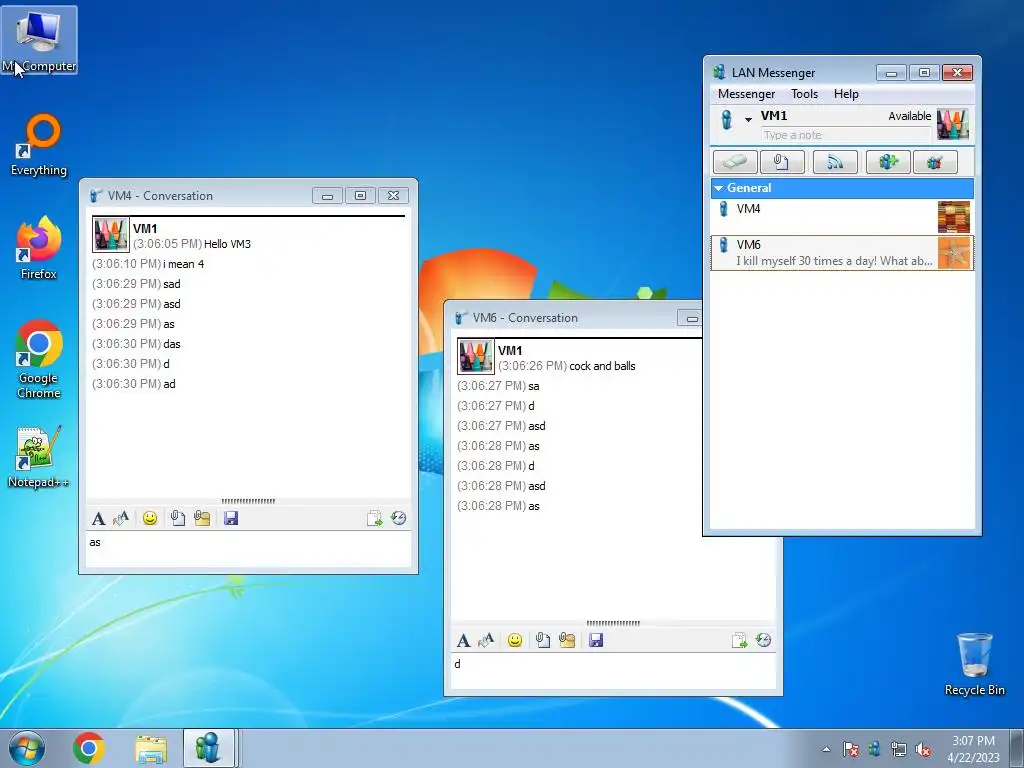Click the send file icon in VM4 conversation
Viewport: 1024px width, 768px height.
coord(178,519)
